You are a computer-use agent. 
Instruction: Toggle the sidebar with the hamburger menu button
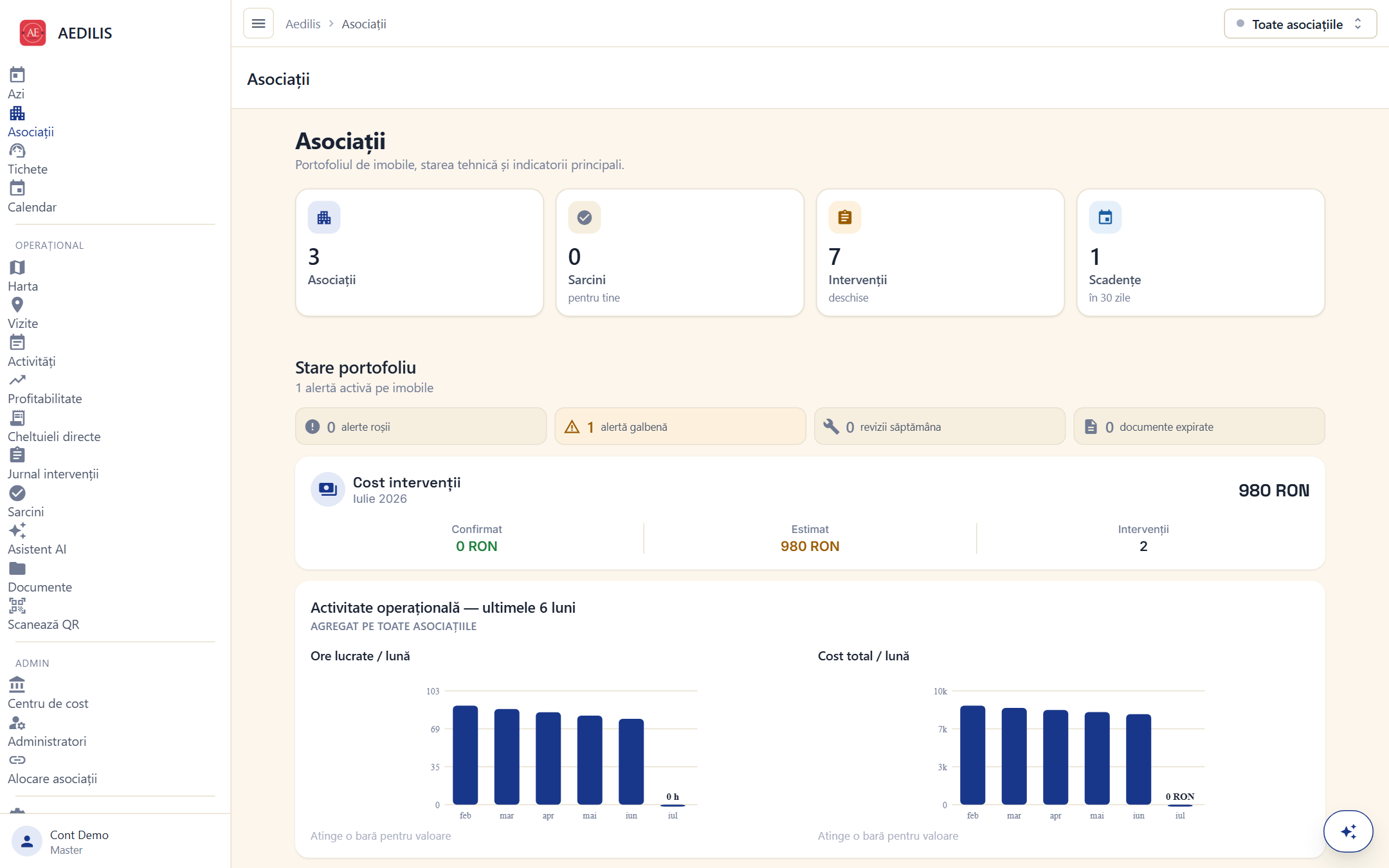pyautogui.click(x=259, y=24)
